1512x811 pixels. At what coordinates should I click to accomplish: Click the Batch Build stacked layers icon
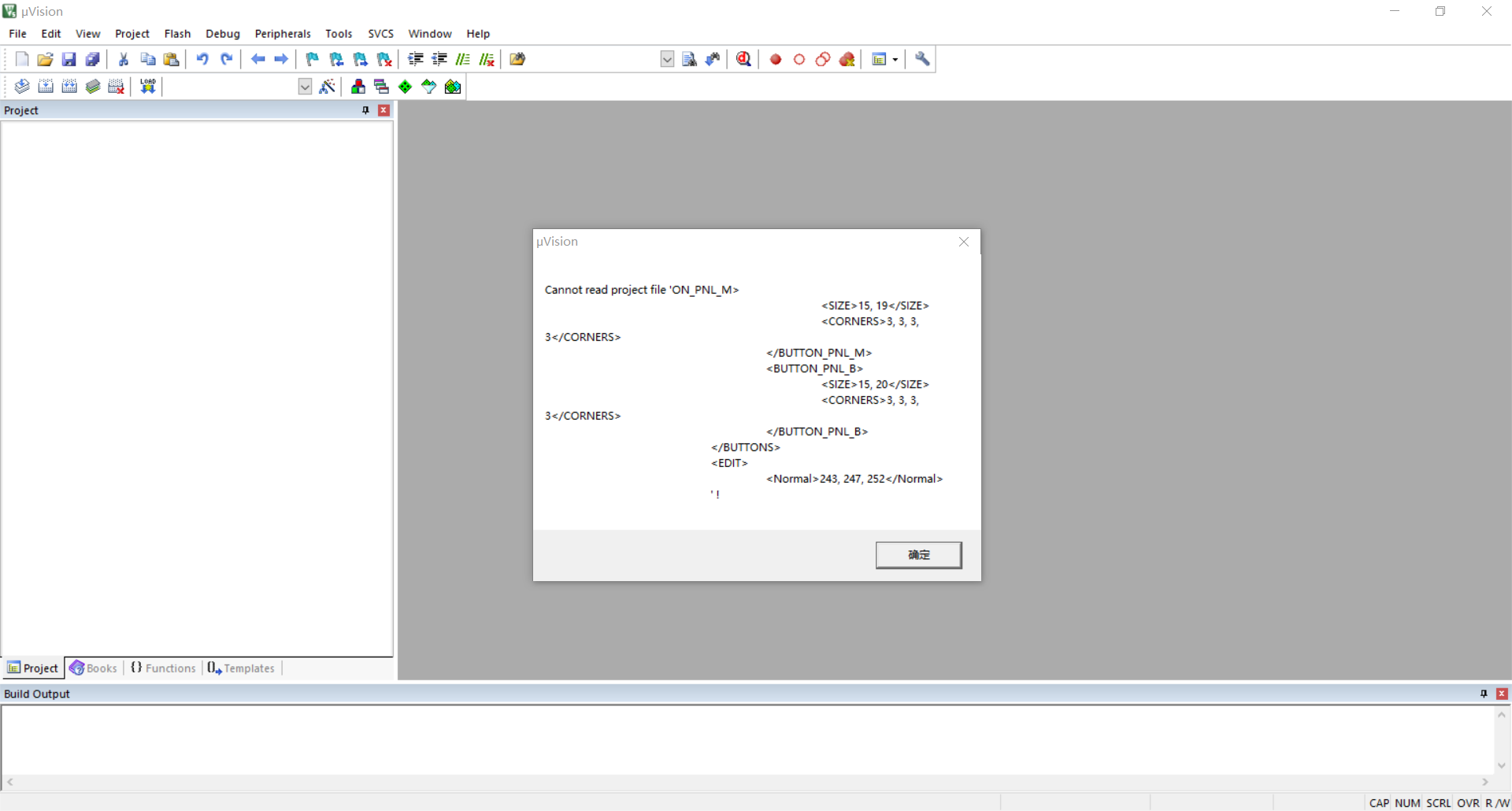tap(93, 87)
